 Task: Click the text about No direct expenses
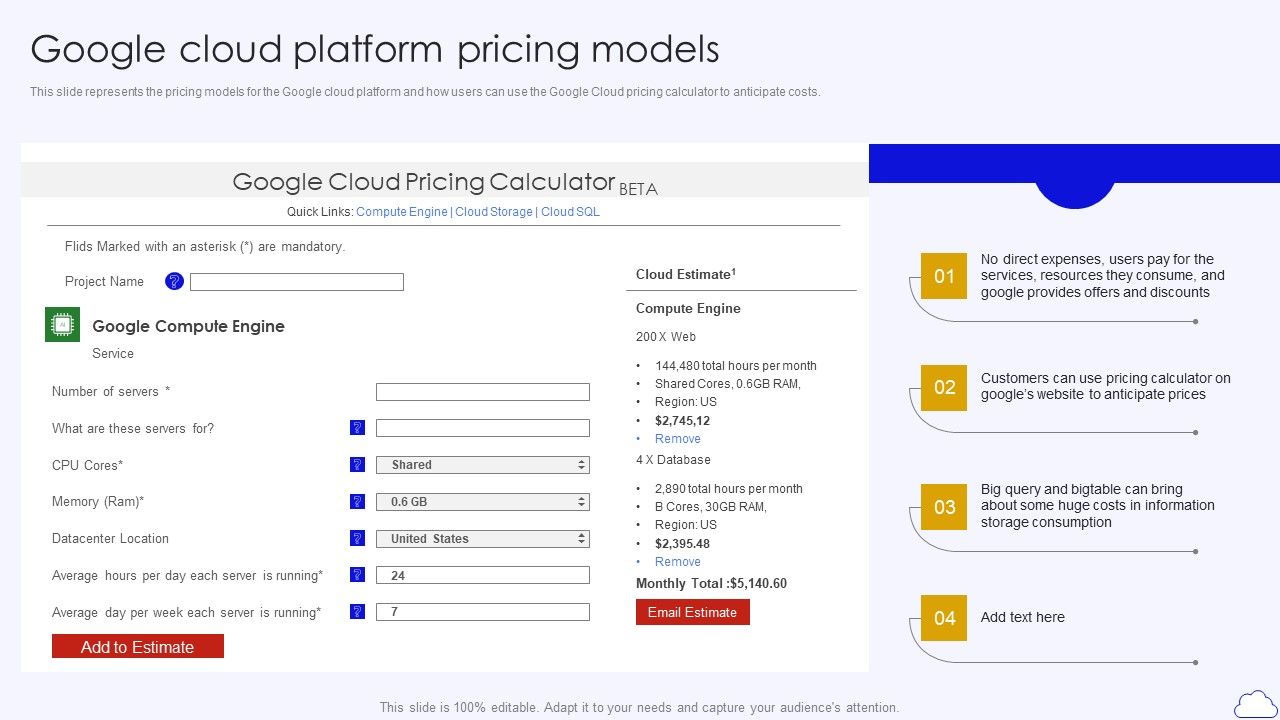click(1103, 276)
